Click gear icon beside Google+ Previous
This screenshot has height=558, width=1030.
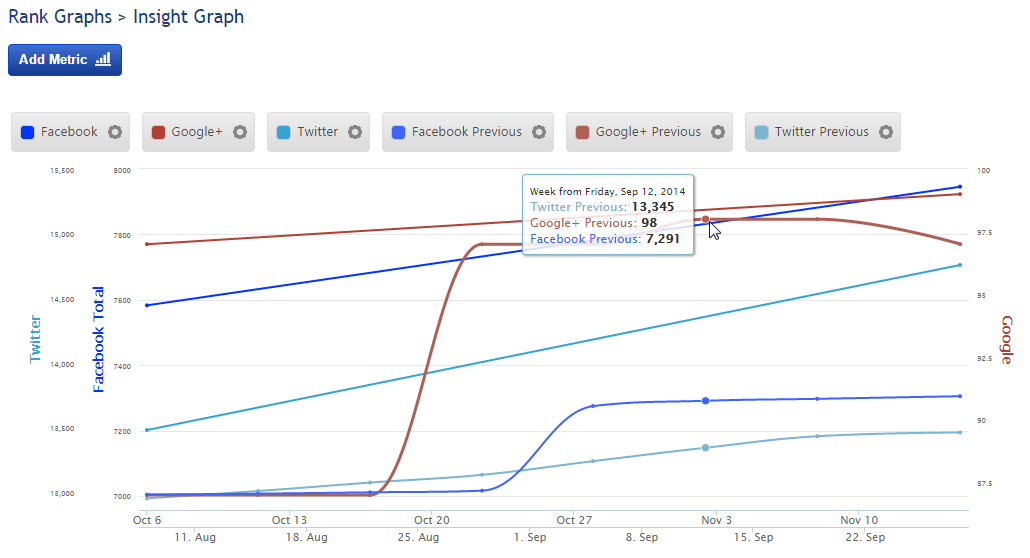[x=718, y=132]
